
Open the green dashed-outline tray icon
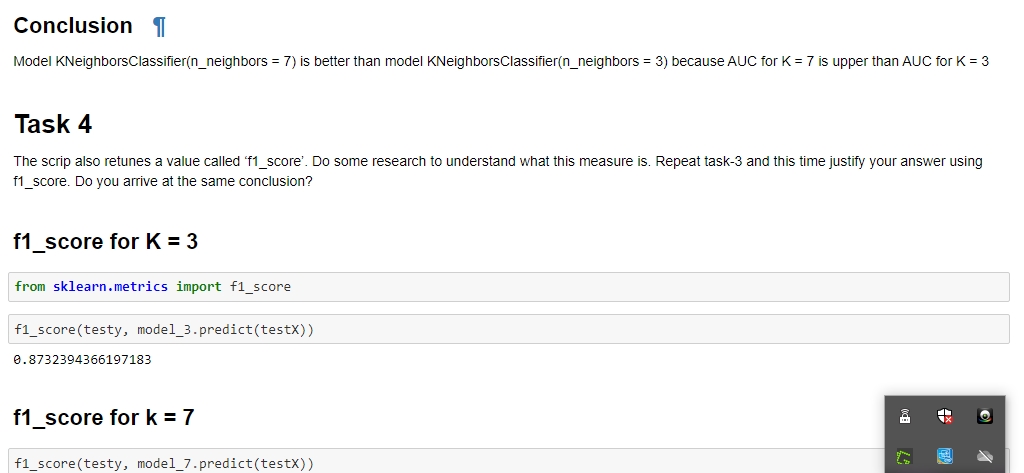(x=904, y=456)
